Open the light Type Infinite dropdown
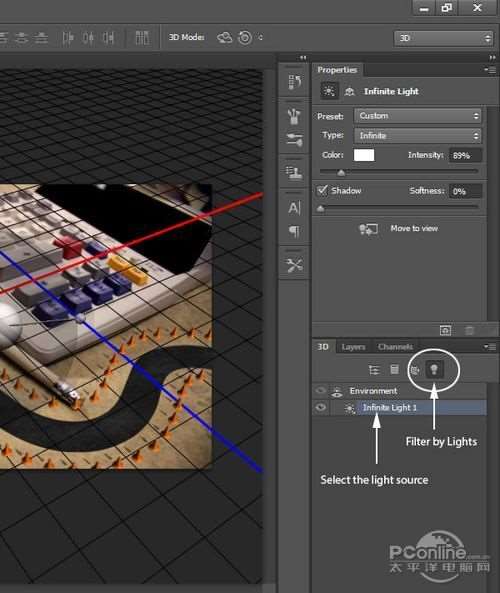Viewport: 500px width, 593px height. pyautogui.click(x=418, y=135)
